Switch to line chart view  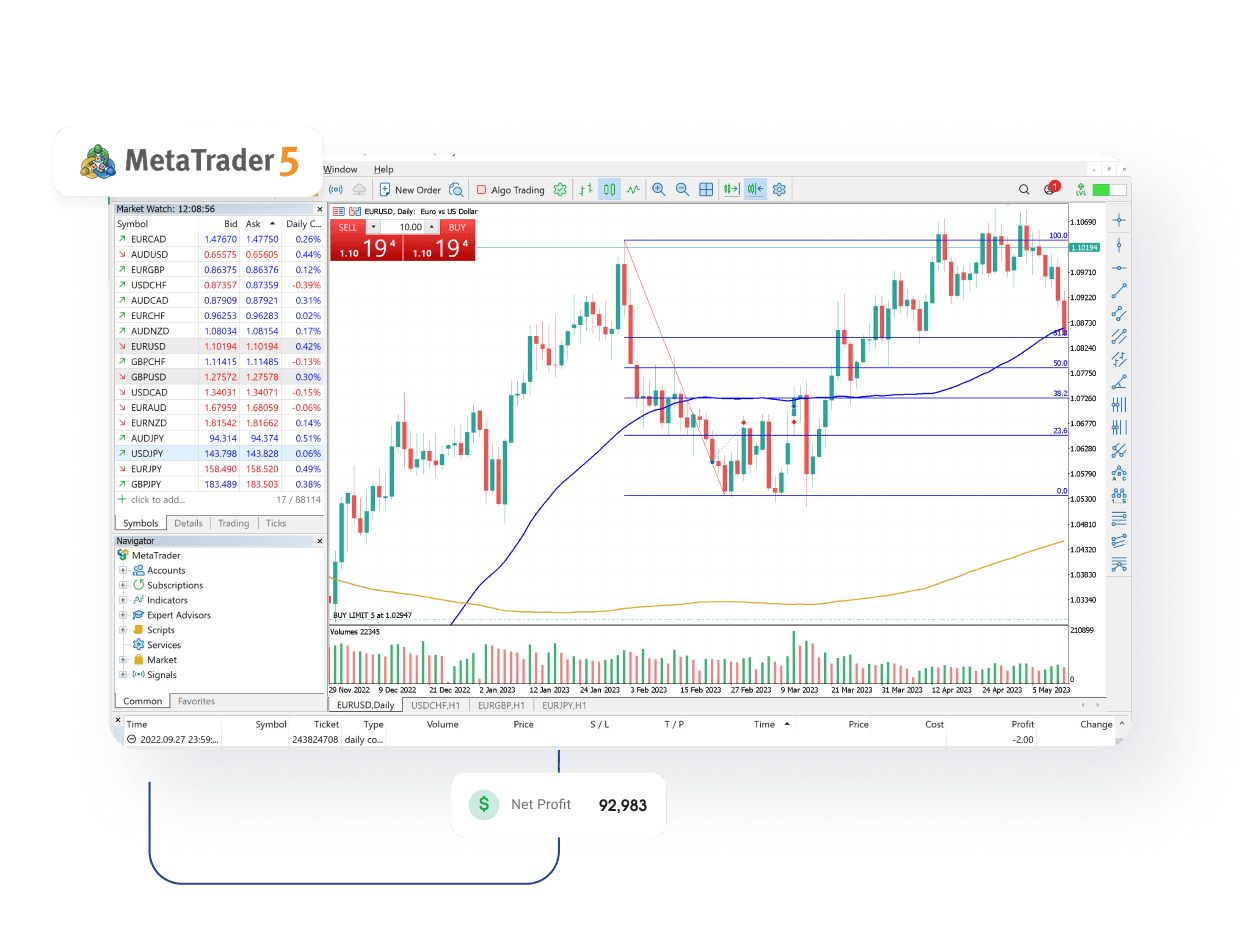click(634, 189)
